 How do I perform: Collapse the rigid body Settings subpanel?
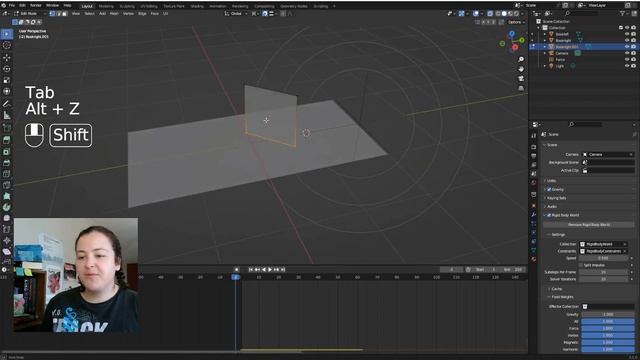(558, 235)
